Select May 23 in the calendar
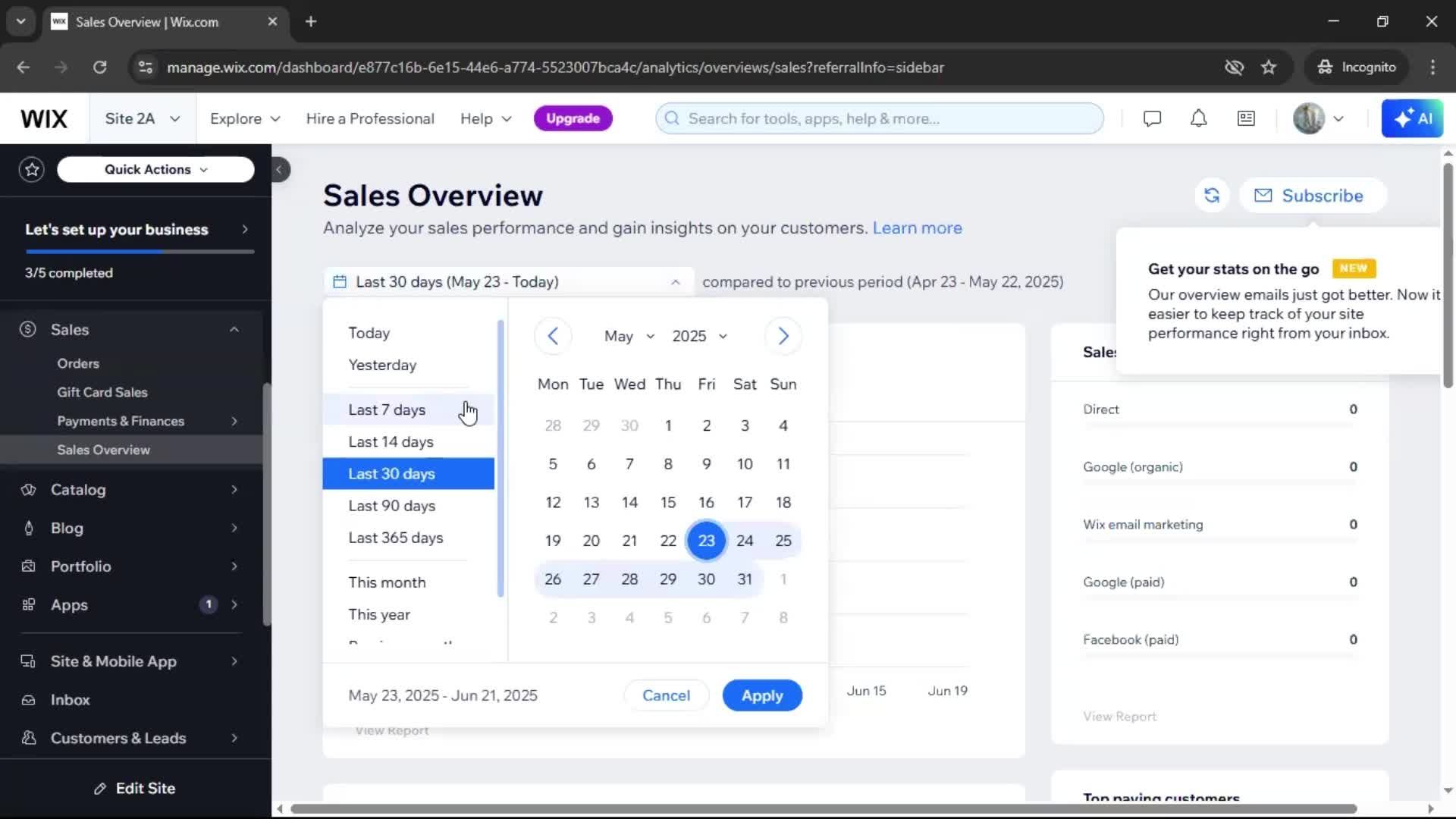Viewport: 1456px width, 819px height. (706, 541)
